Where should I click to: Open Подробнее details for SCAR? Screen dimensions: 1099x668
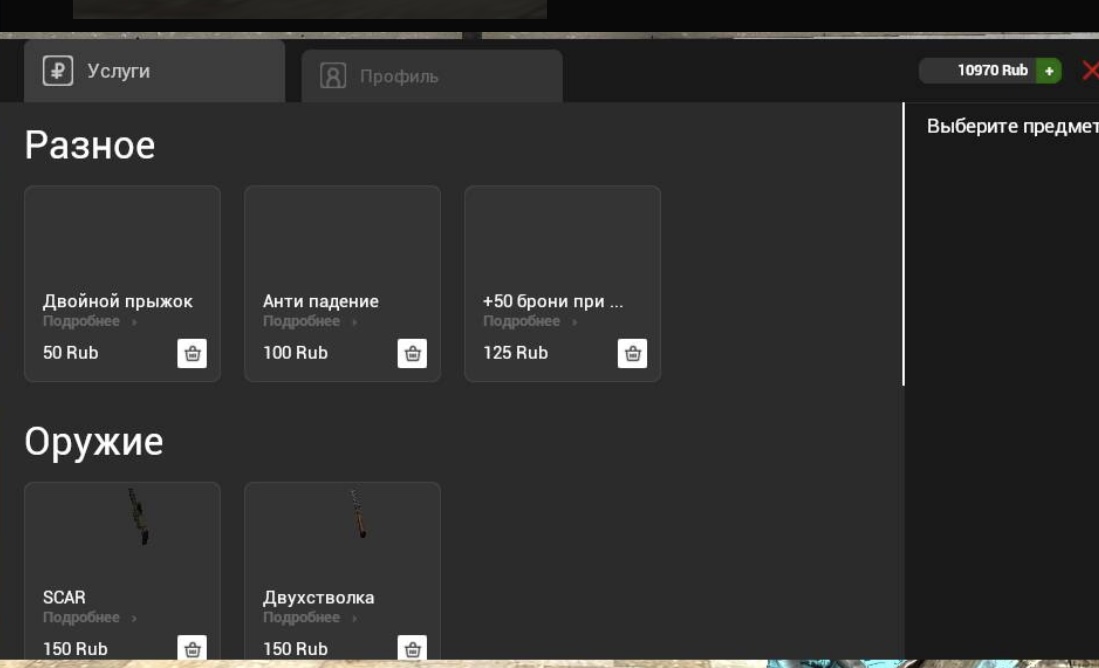pos(89,618)
